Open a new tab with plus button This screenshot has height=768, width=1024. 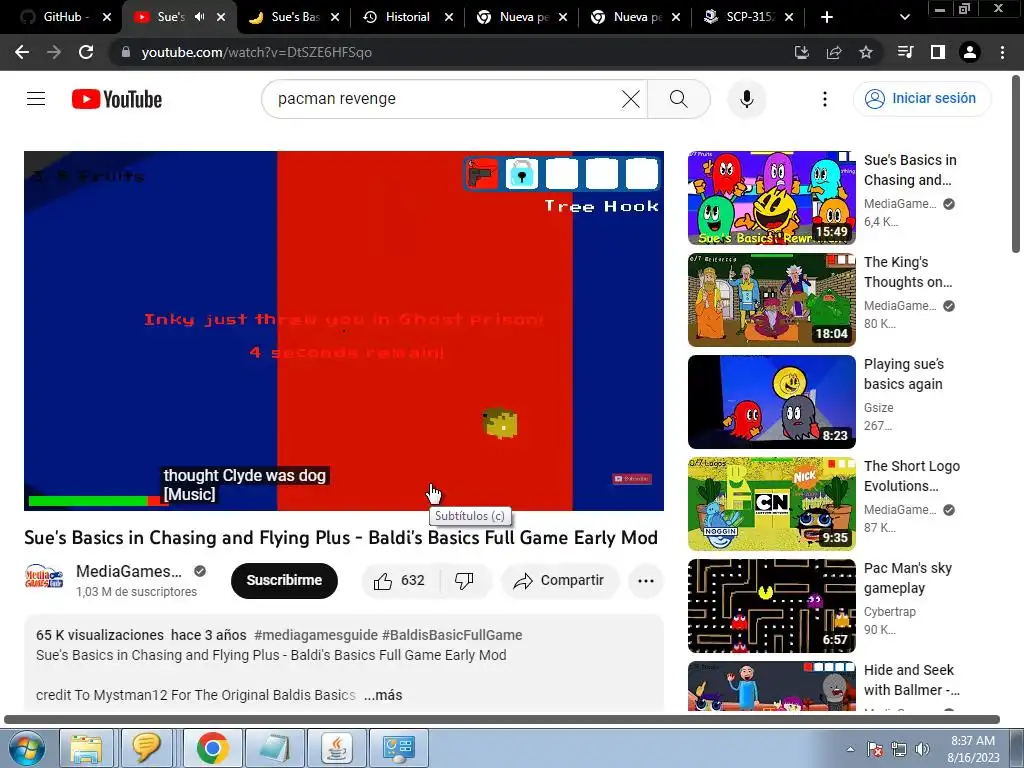coord(827,17)
